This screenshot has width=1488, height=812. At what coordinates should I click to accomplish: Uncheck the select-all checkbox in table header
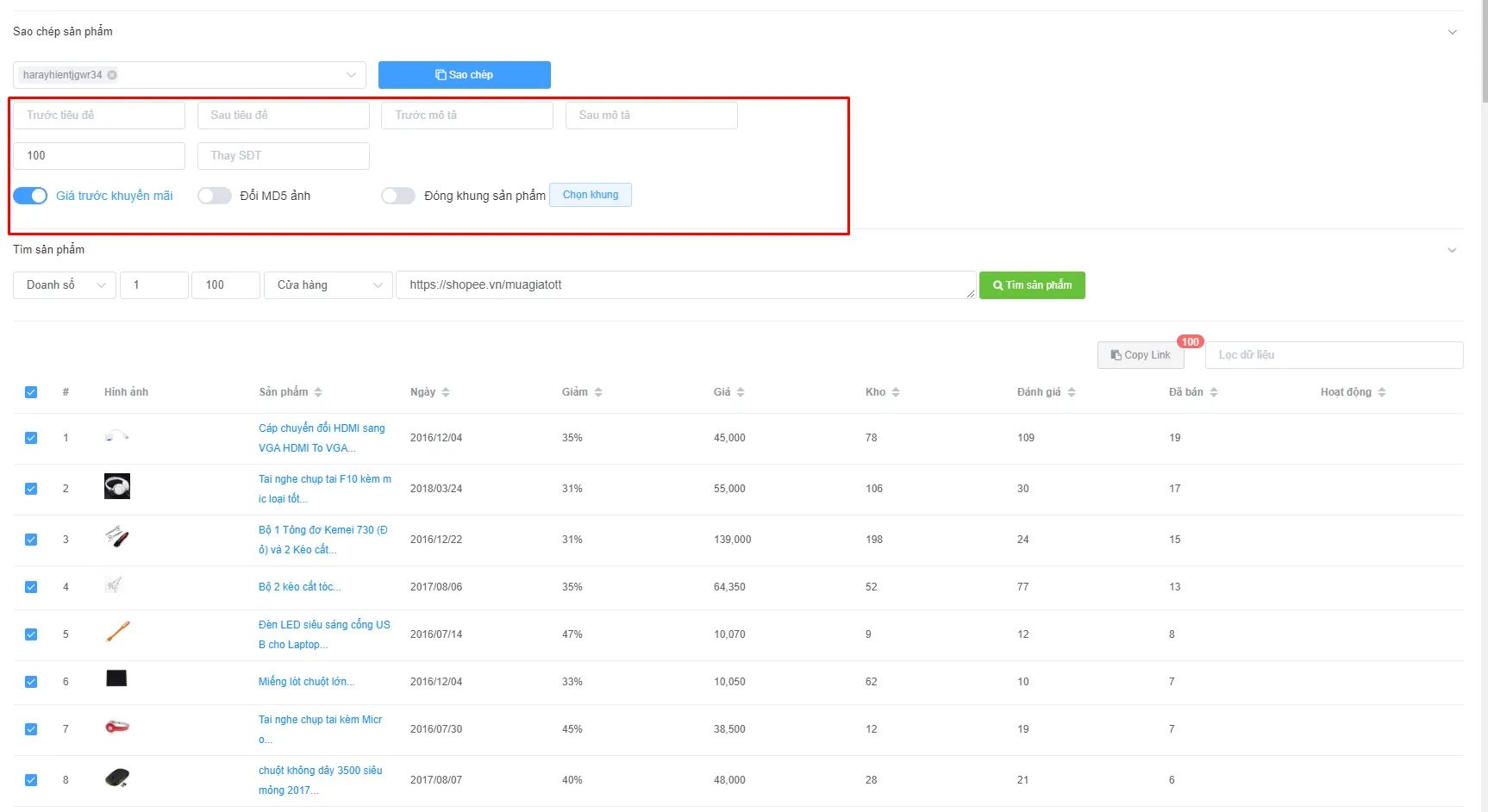[31, 392]
